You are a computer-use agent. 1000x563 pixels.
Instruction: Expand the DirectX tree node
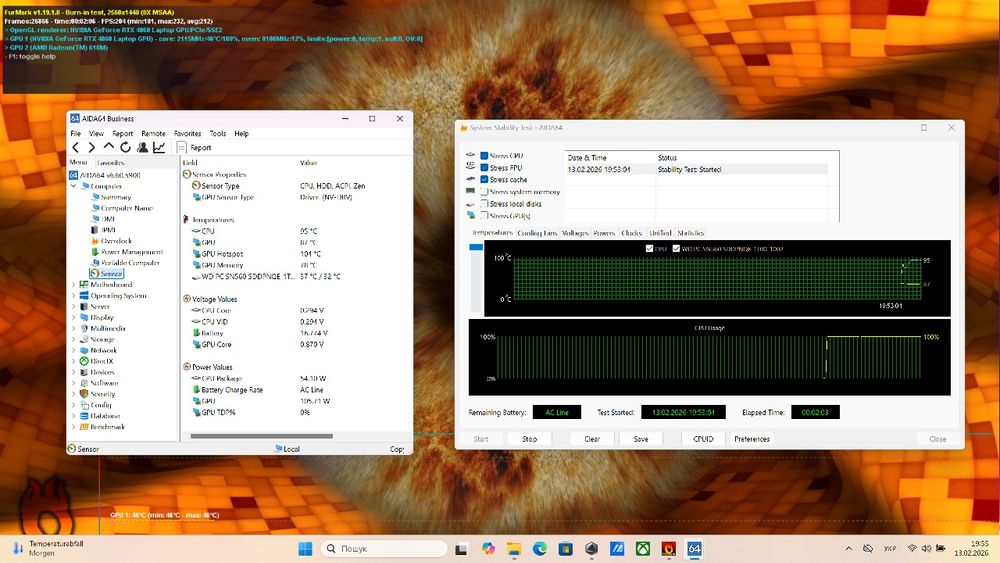(74, 361)
